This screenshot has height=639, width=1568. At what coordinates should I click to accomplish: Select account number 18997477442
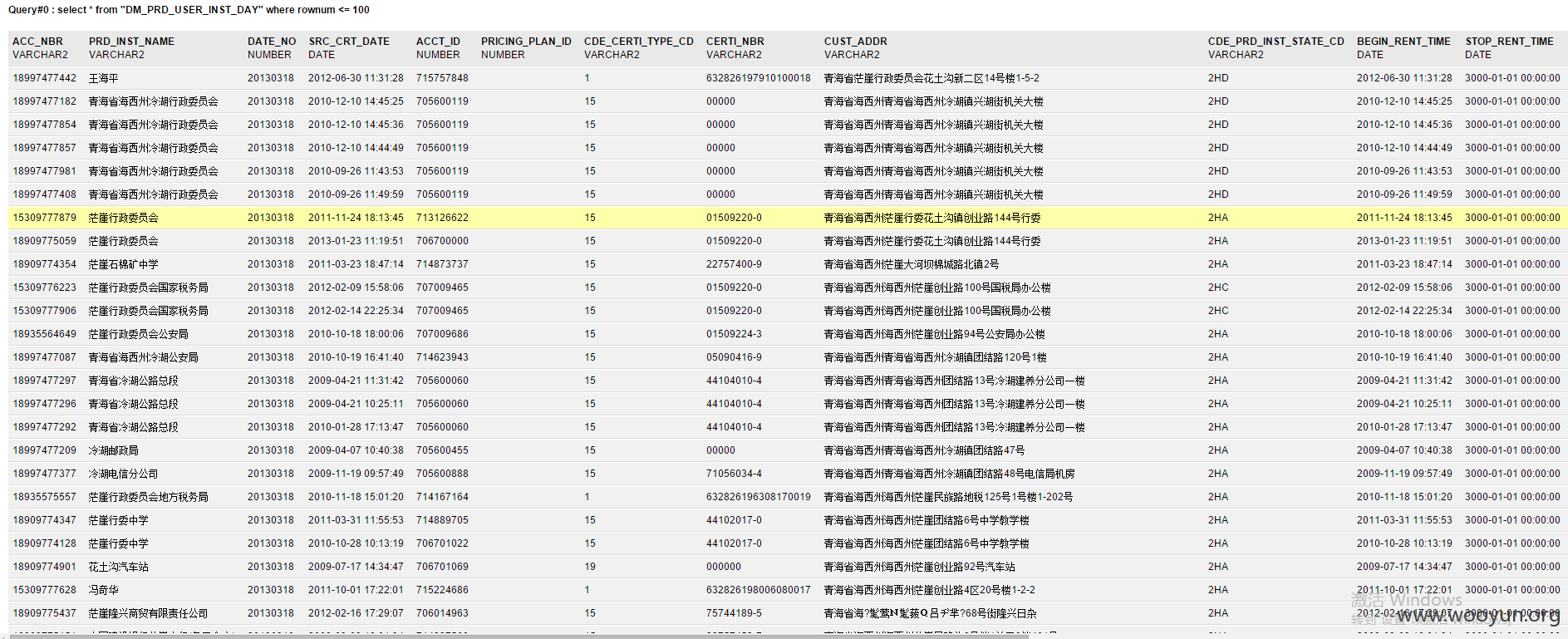[44, 78]
